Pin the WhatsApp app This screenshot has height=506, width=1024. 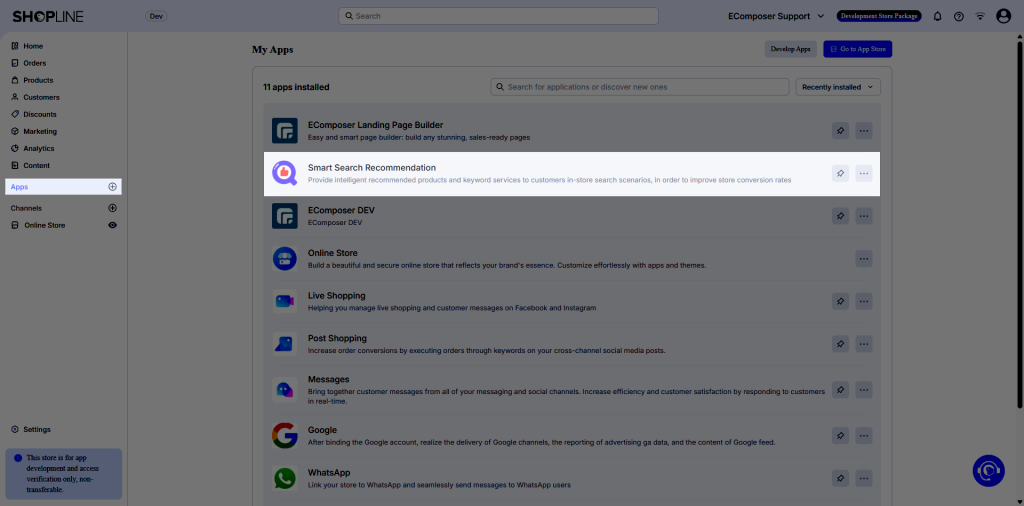840,478
